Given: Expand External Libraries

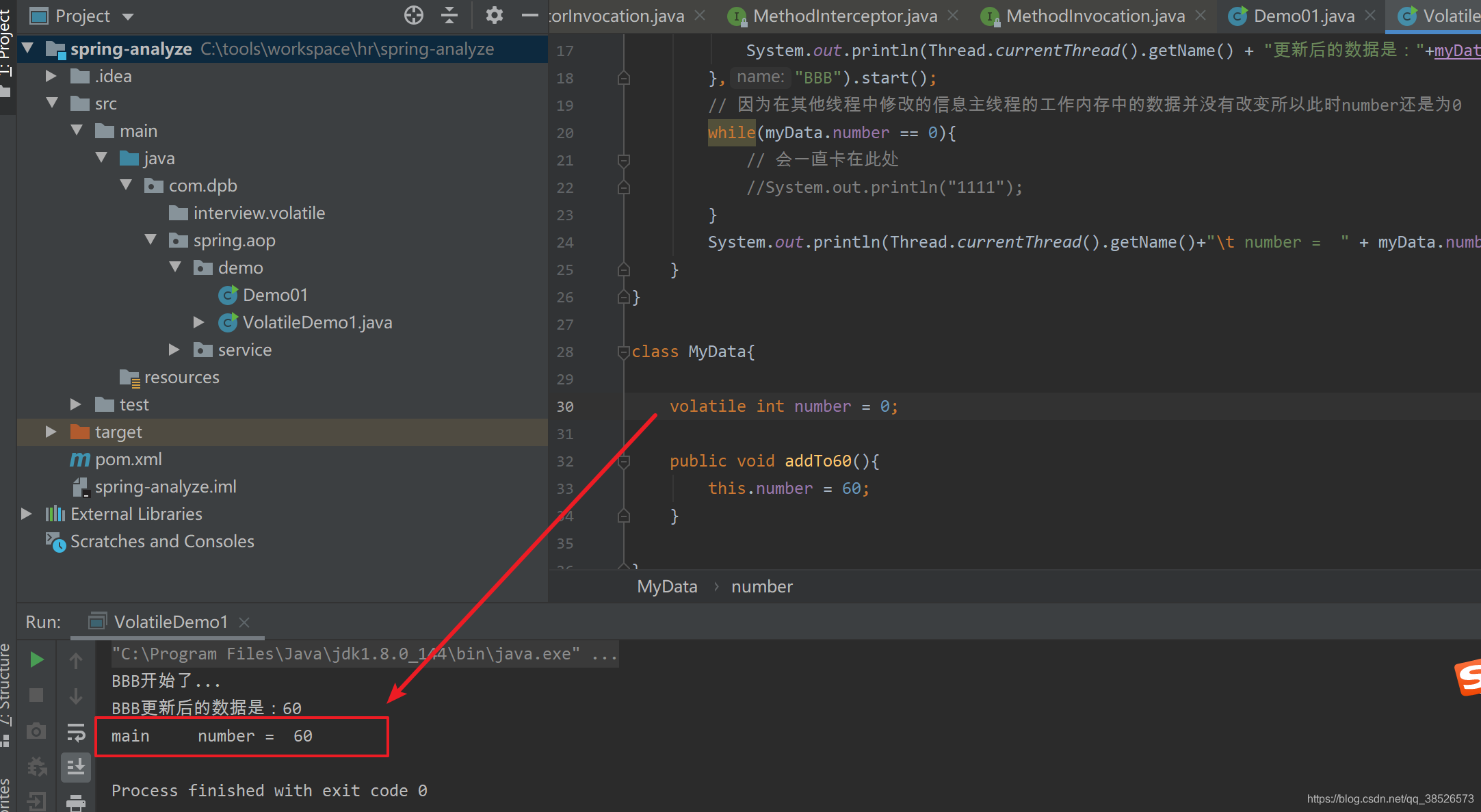Looking at the screenshot, I should pyautogui.click(x=27, y=514).
